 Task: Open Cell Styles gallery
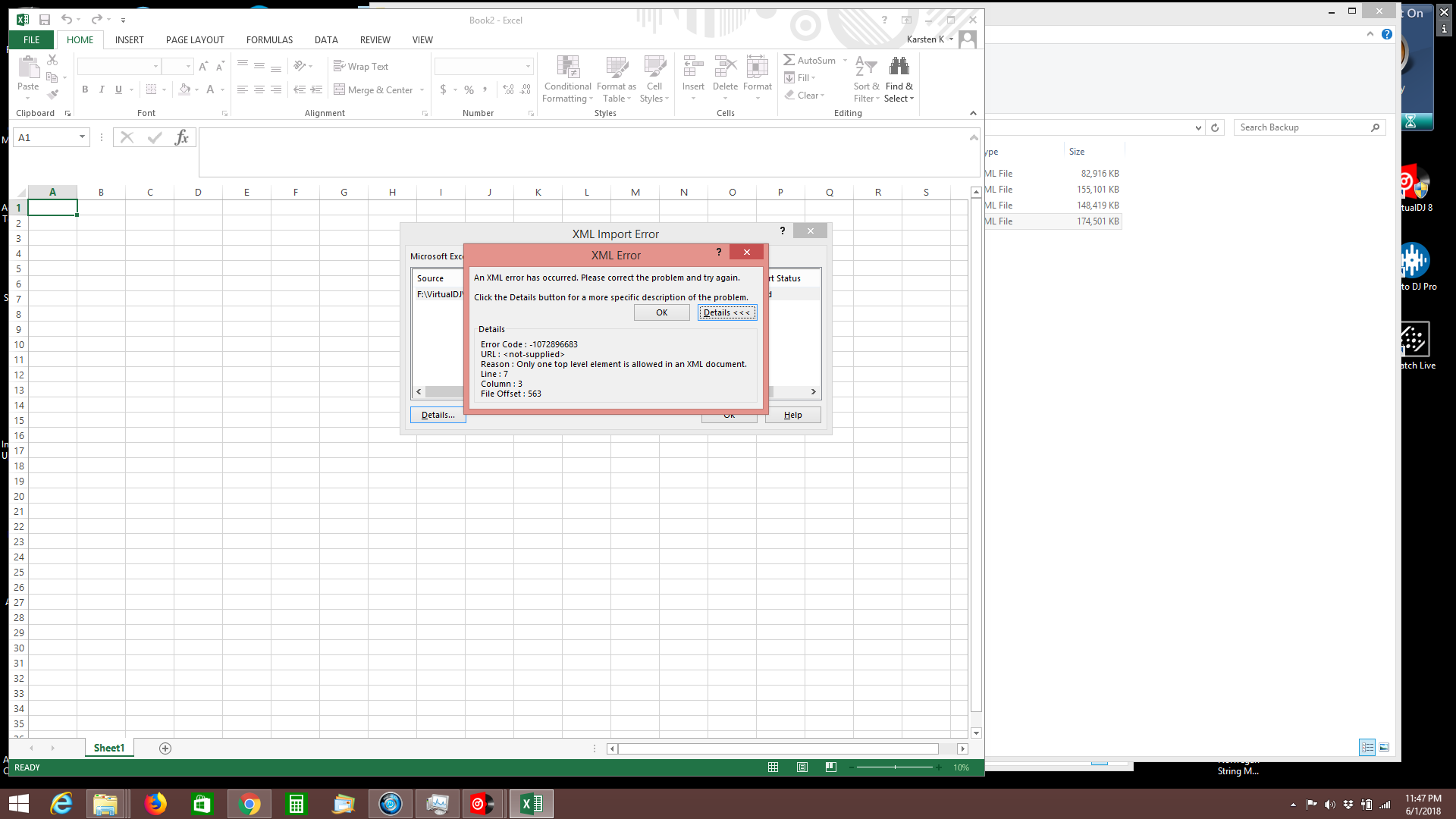pos(654,79)
